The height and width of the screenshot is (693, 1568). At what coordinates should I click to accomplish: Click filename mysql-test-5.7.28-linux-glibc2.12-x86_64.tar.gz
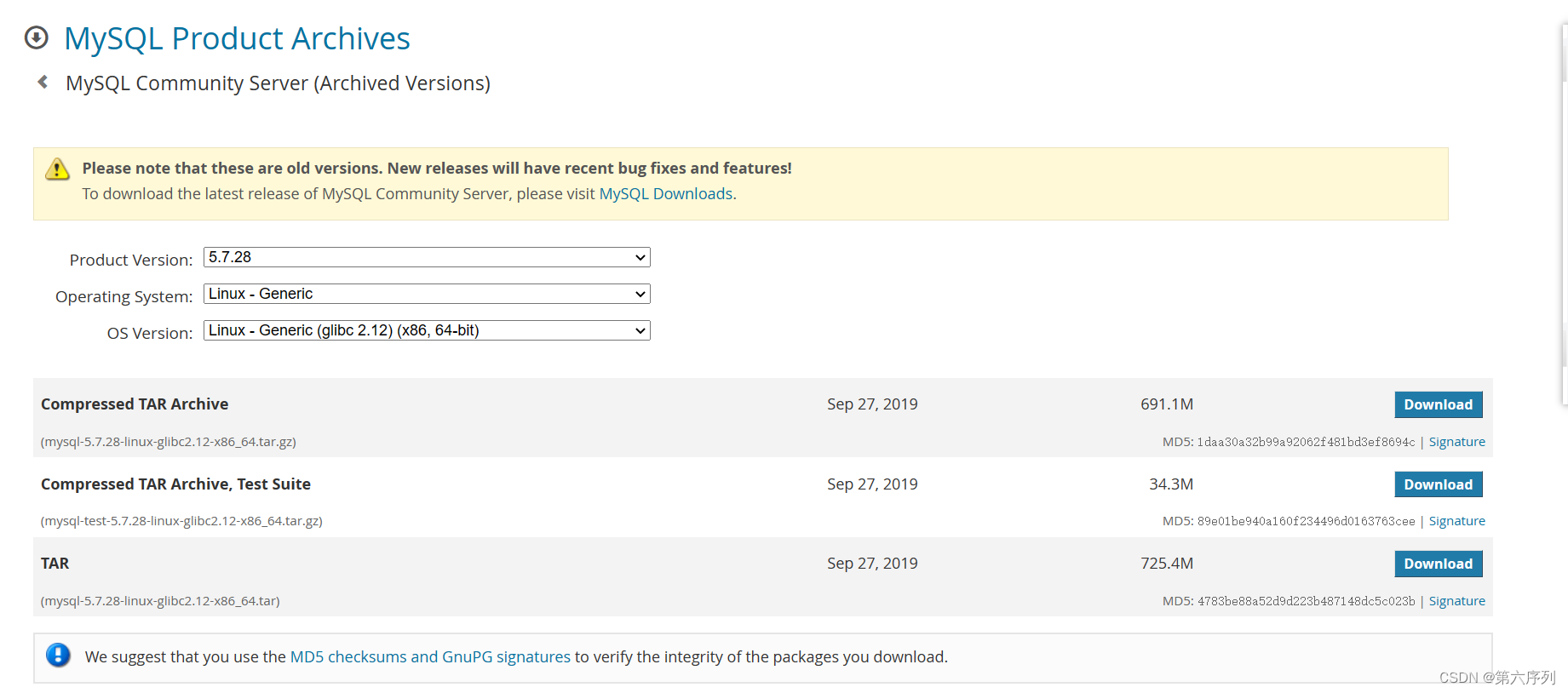click(181, 521)
